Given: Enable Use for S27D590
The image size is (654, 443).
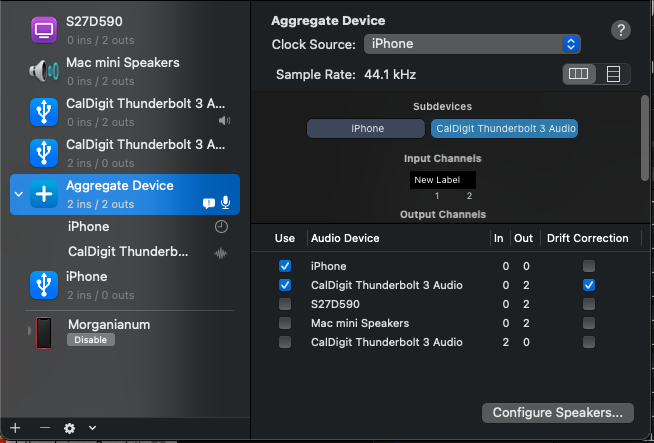Looking at the screenshot, I should tap(285, 304).
